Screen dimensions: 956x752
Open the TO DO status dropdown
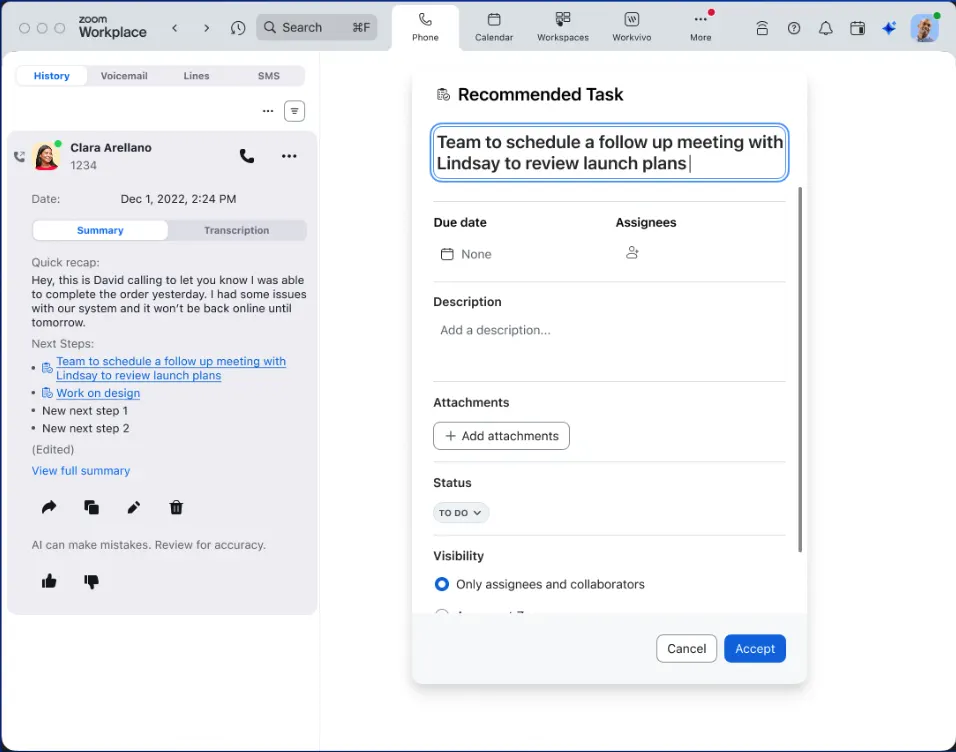460,512
